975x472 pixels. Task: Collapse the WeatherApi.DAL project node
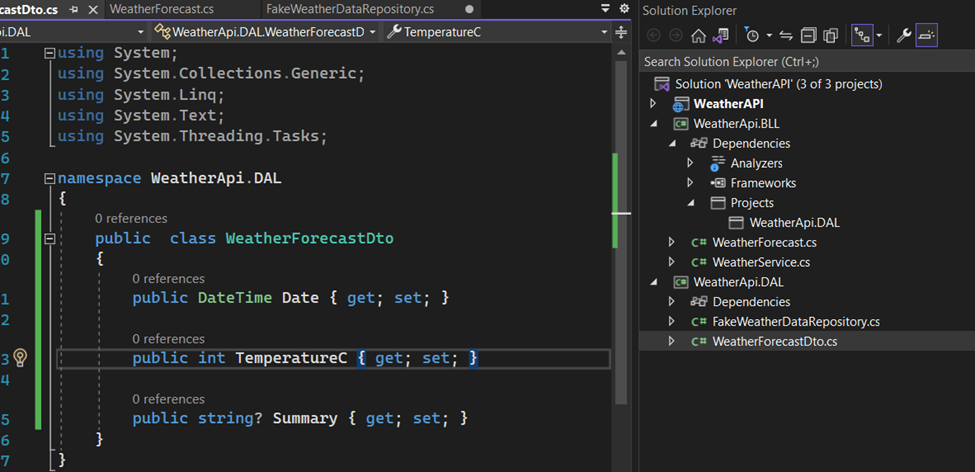(x=653, y=282)
